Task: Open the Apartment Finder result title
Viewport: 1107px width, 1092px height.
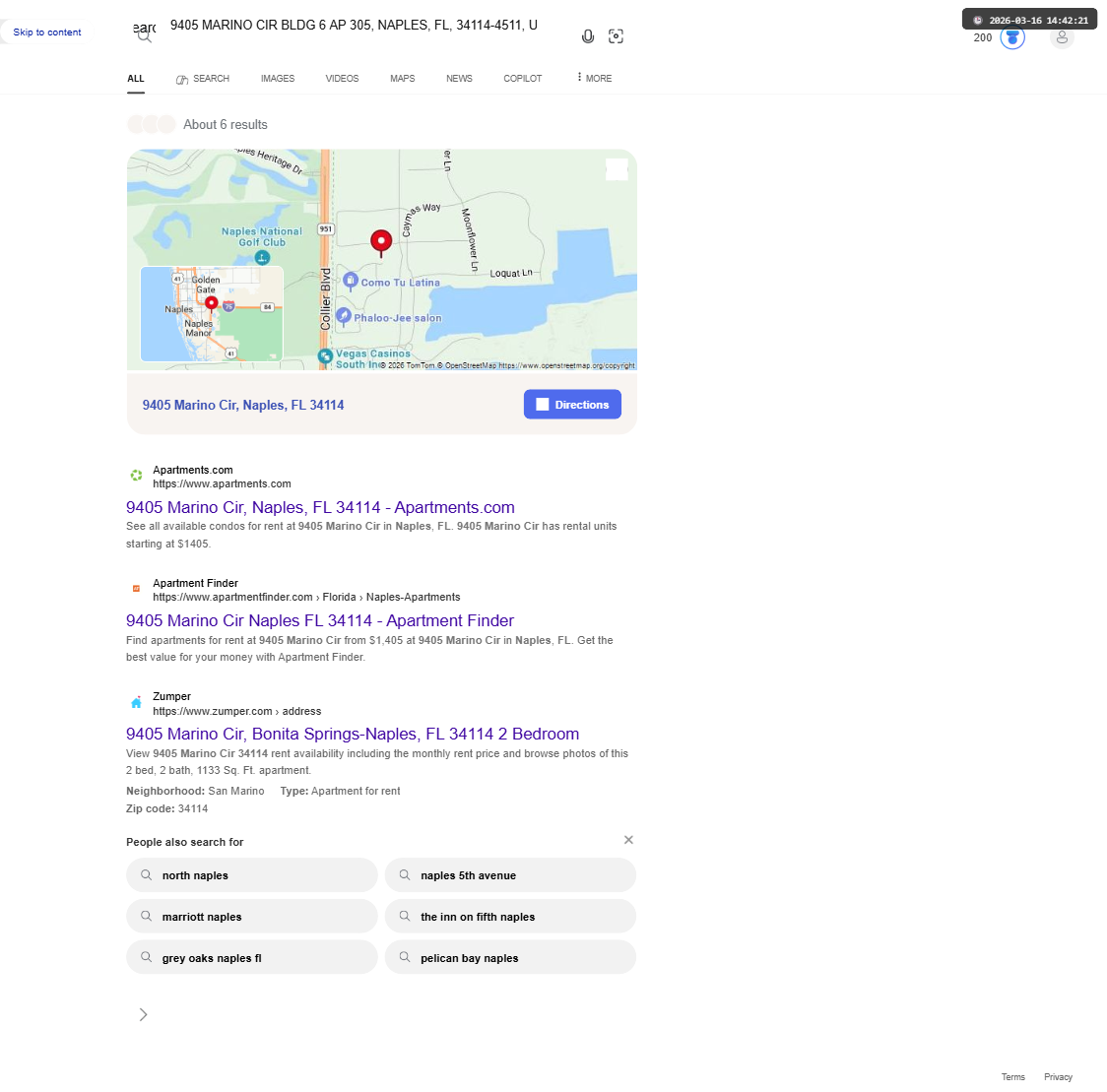Action: click(x=320, y=620)
